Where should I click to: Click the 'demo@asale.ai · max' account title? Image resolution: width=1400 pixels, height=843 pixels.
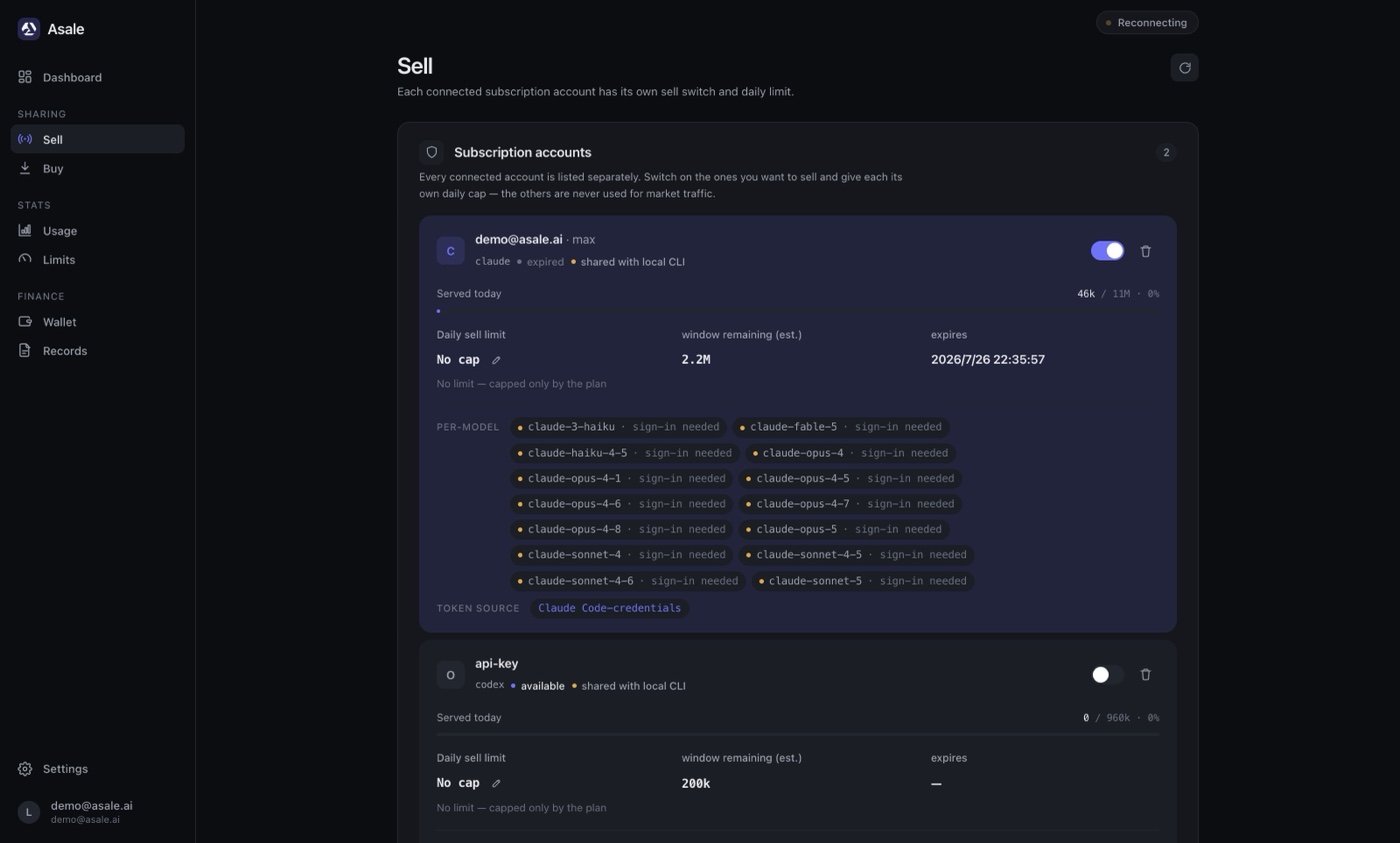[535, 240]
